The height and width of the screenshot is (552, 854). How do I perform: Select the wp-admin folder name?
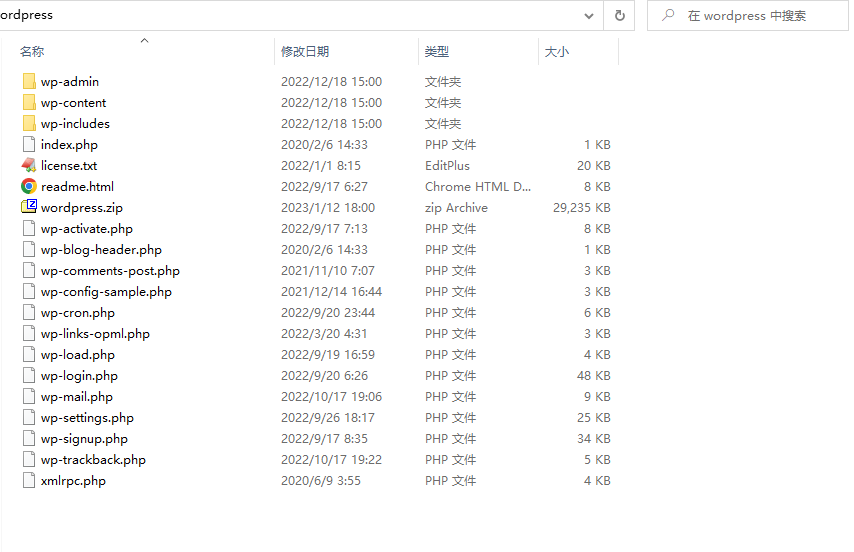pos(70,82)
